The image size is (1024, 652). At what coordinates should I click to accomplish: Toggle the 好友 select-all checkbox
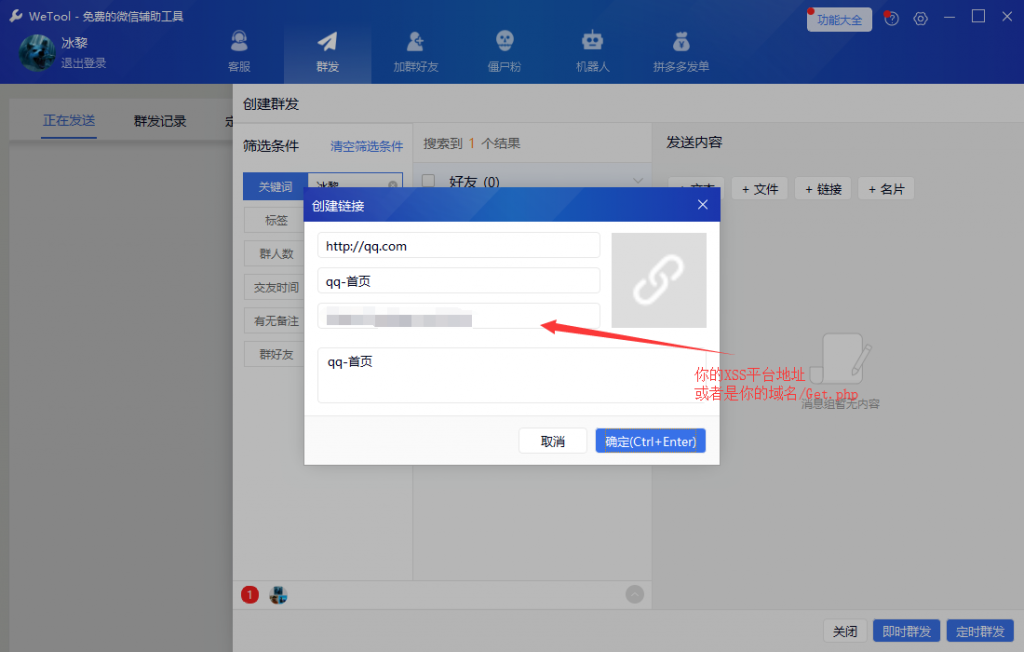429,181
